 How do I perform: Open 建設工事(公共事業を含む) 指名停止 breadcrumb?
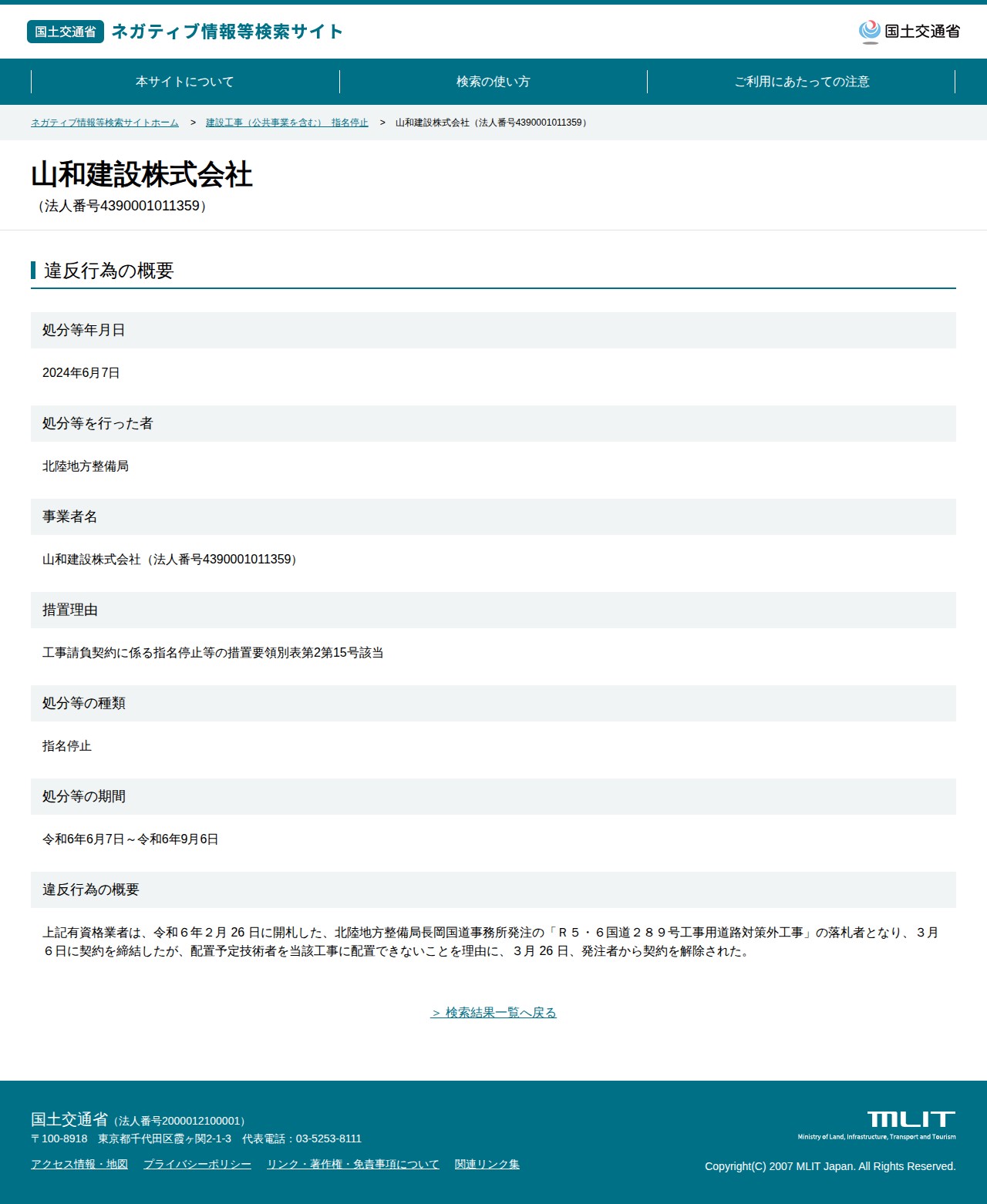coord(287,123)
